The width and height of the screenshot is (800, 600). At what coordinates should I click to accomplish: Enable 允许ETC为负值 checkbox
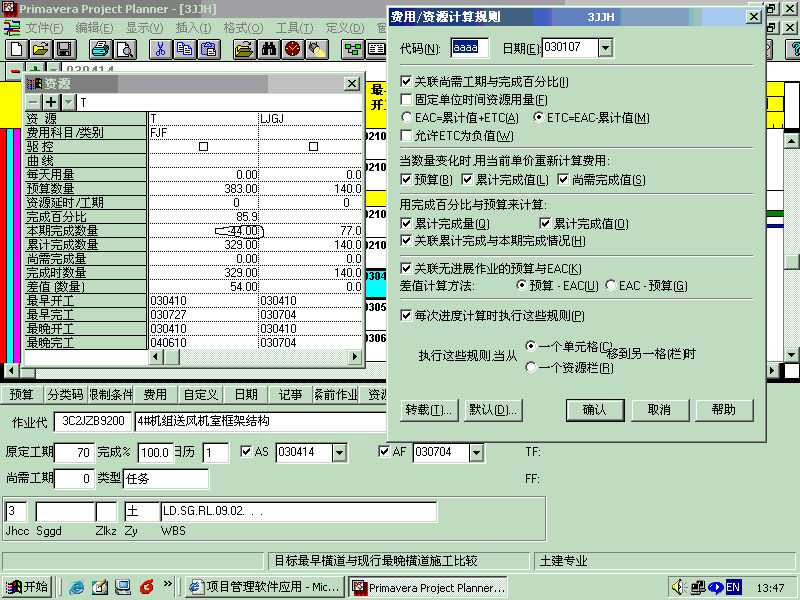(406, 136)
